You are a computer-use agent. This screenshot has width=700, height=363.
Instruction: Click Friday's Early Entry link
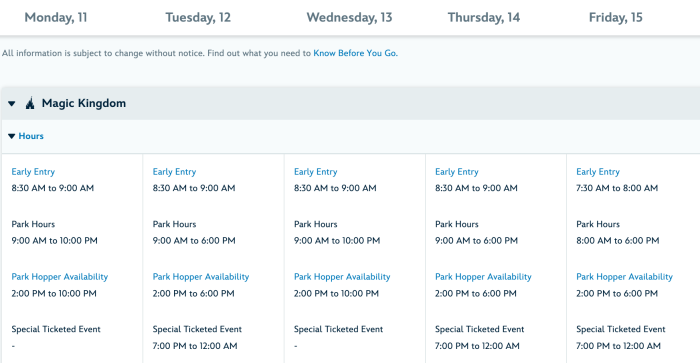[x=598, y=172]
